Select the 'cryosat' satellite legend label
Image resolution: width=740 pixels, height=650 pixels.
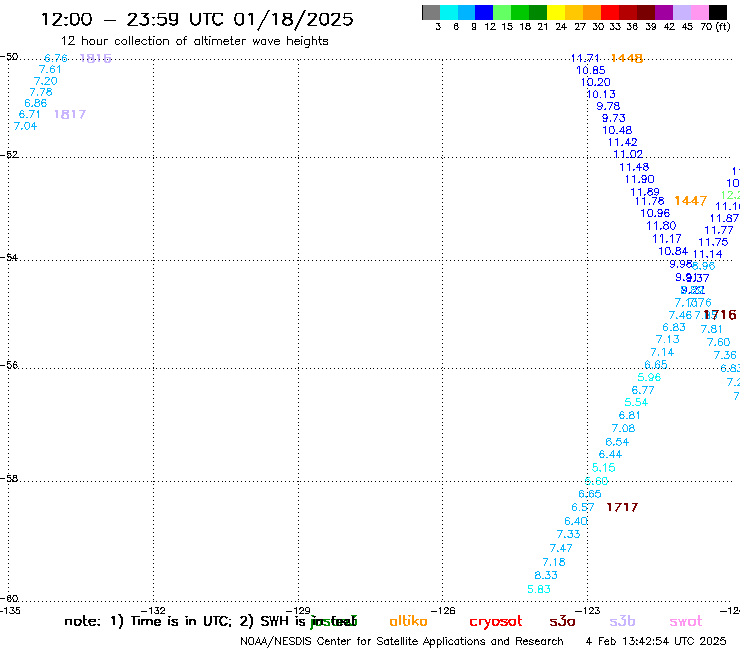coord(496,622)
